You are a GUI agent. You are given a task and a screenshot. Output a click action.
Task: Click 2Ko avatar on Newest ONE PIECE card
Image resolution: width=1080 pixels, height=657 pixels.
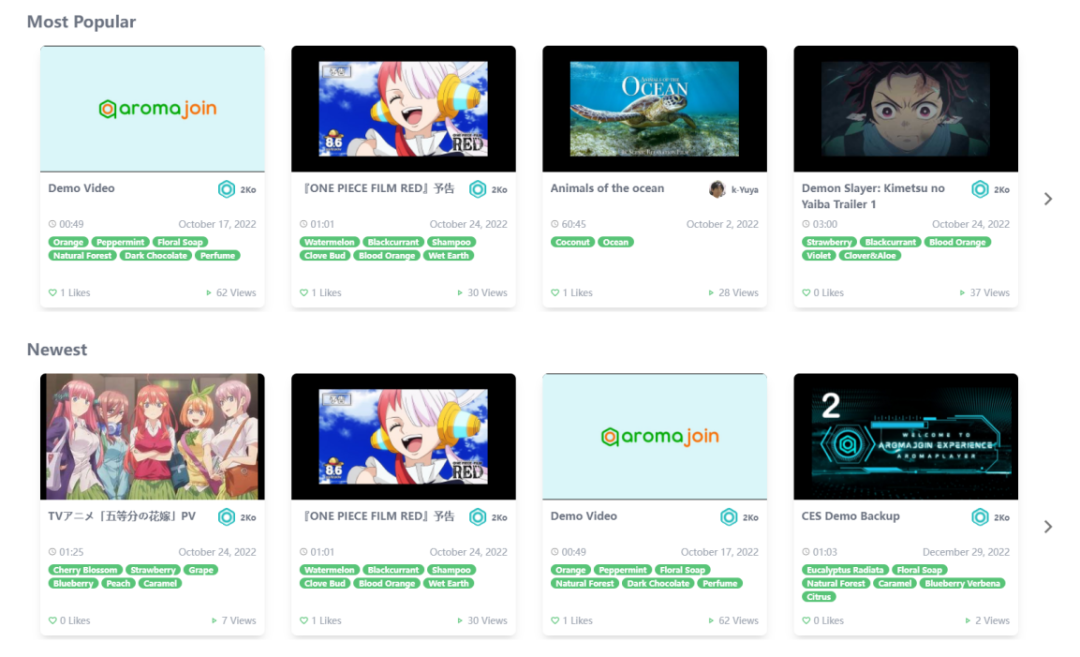click(x=477, y=517)
